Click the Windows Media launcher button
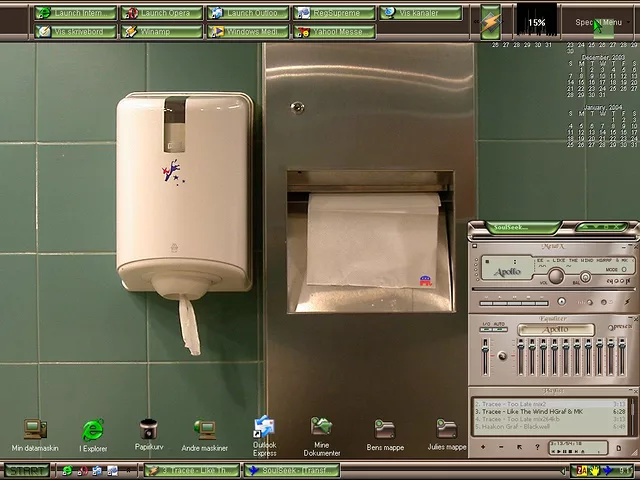The width and height of the screenshot is (640, 480). pyautogui.click(x=247, y=31)
